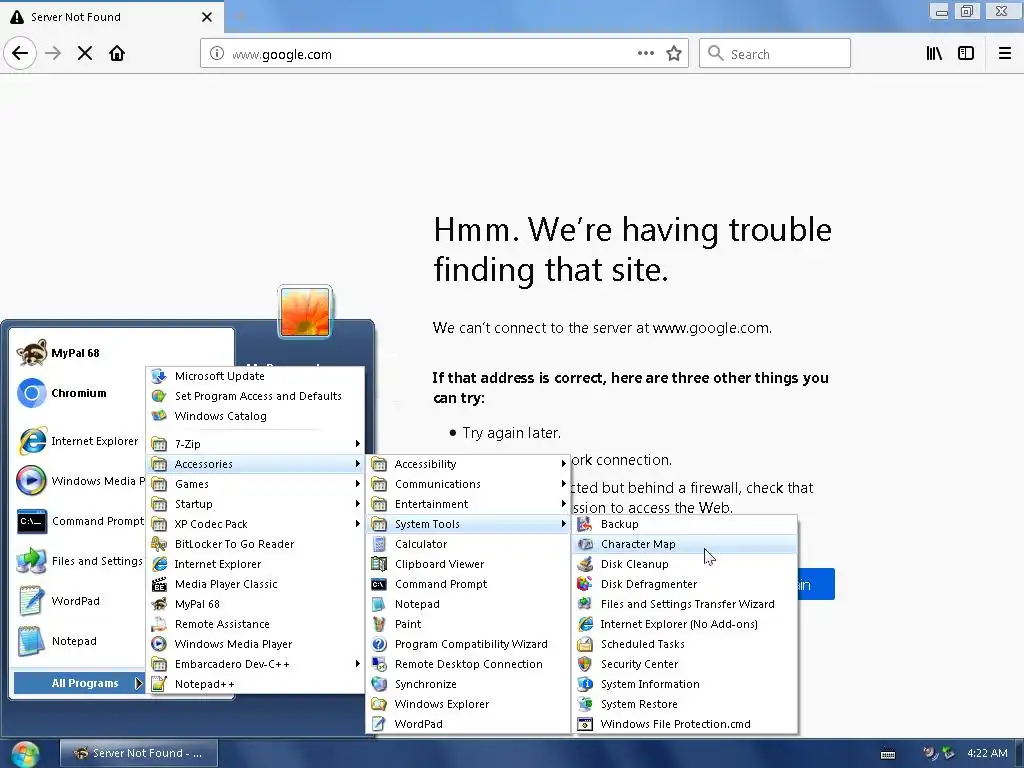
Task: Open Media Player Classic
Action: point(255,584)
